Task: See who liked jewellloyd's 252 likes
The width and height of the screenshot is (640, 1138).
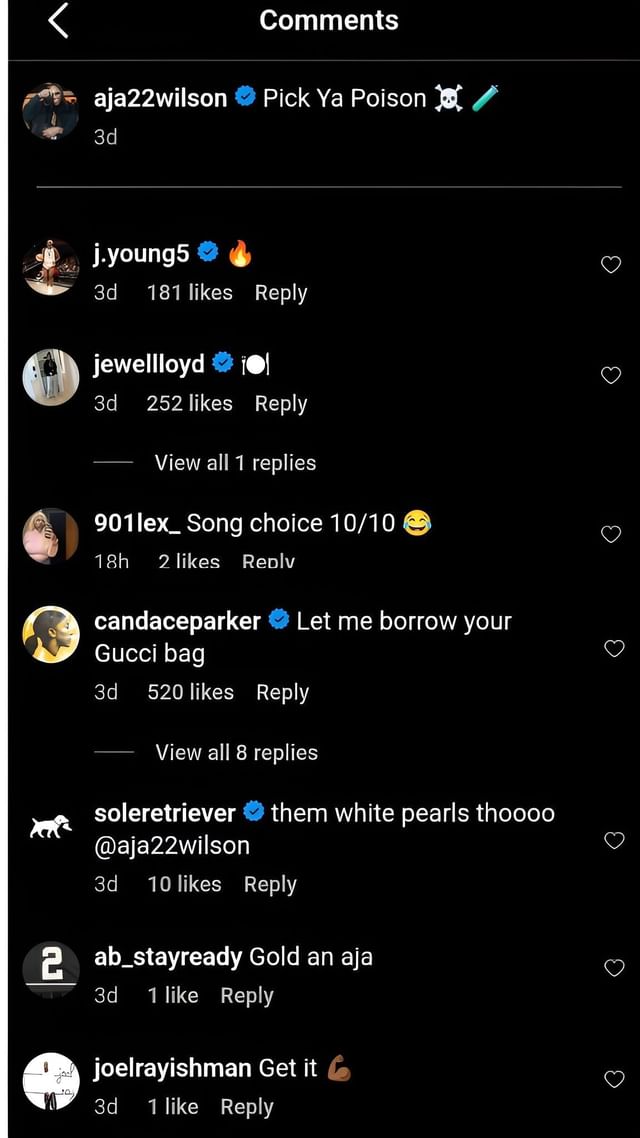Action: pos(190,403)
